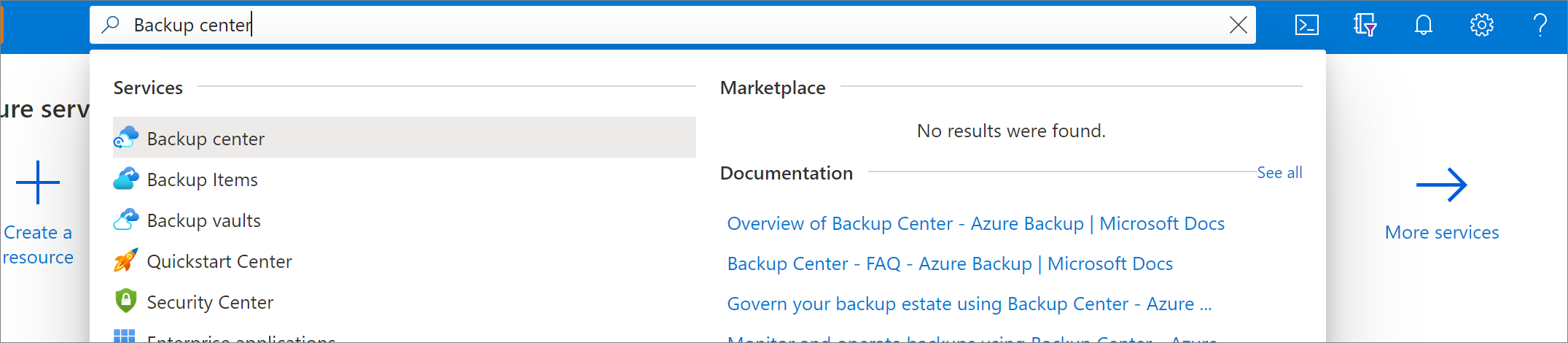Open the Directories and subscriptions filter
This screenshot has height=343, width=1568.
click(1365, 26)
